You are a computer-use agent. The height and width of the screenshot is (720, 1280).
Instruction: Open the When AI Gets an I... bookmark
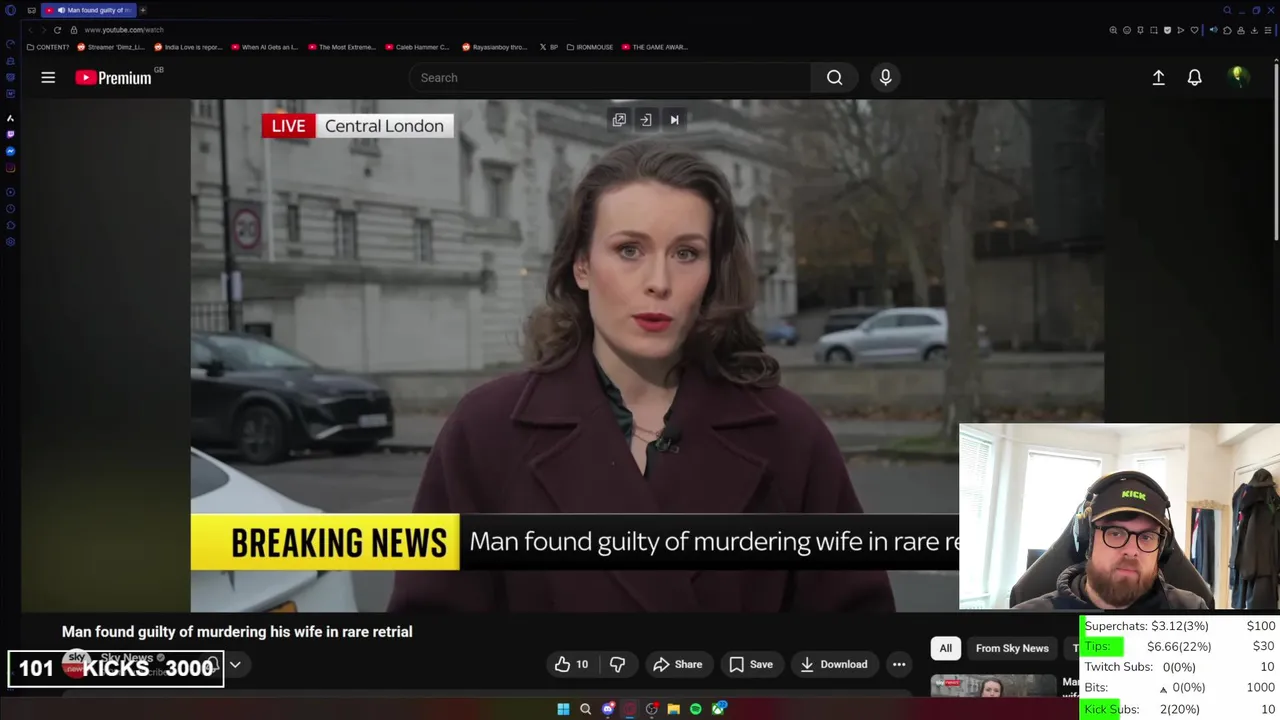(x=265, y=47)
